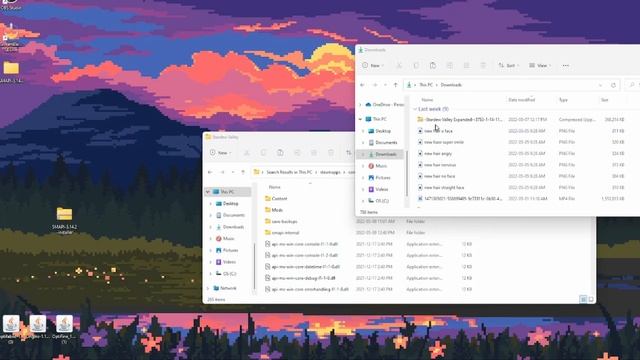640x360 pixels.
Task: Sort by Date modified column in Downloads window
Action: point(521,100)
